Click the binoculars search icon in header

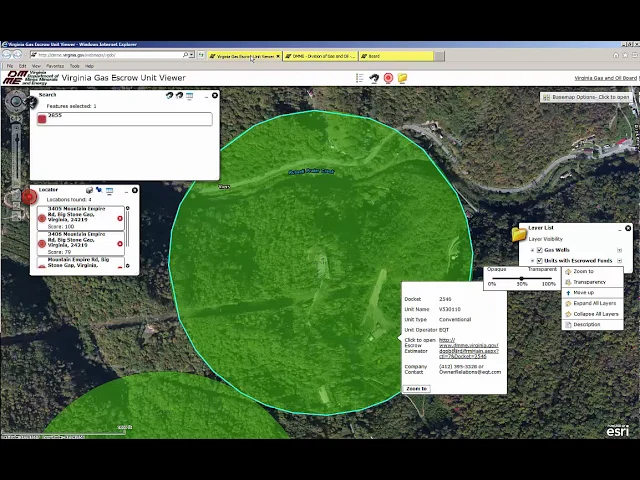[374, 78]
